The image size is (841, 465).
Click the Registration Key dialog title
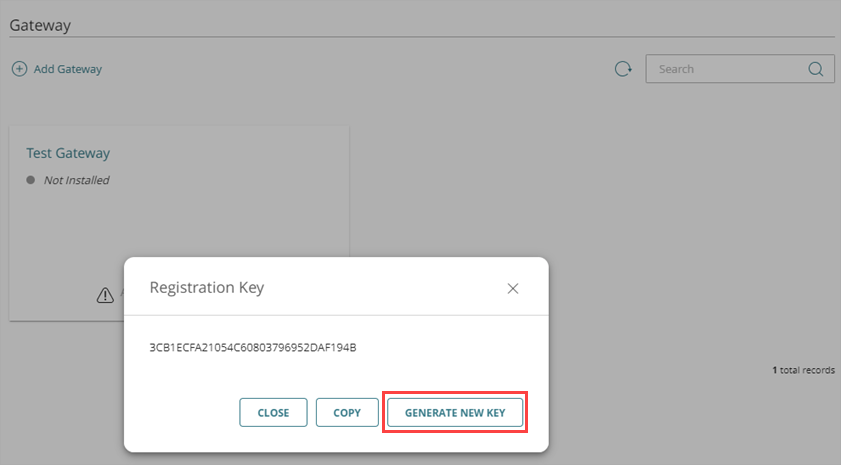207,288
